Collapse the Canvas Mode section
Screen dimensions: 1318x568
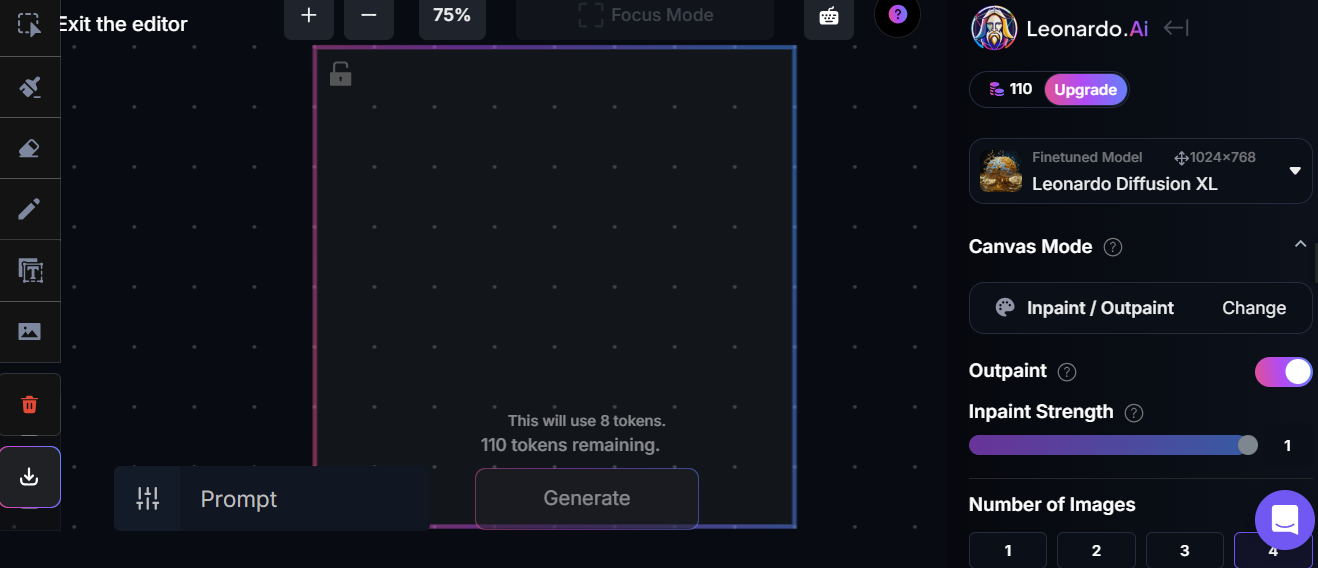click(1300, 244)
